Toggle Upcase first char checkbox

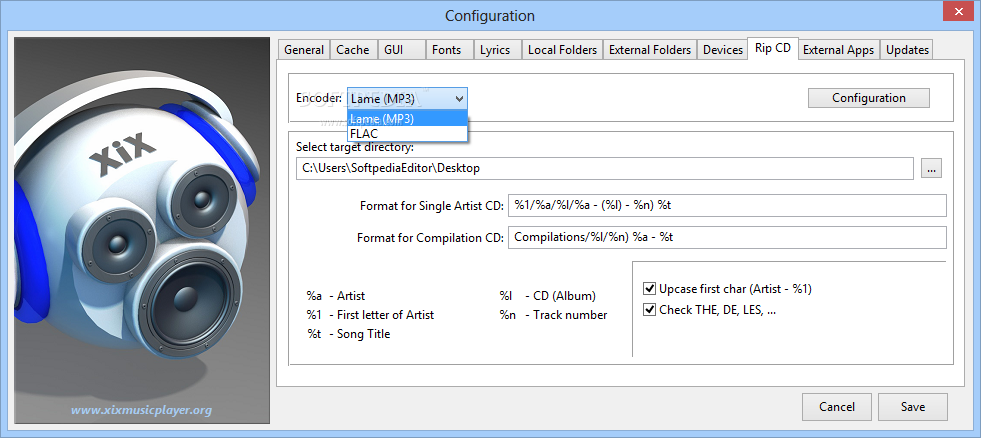(x=649, y=289)
